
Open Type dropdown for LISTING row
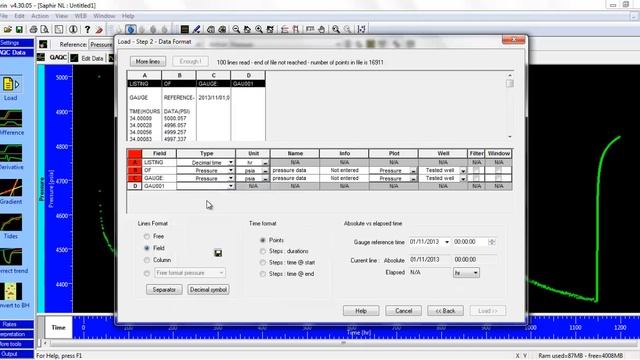coord(231,162)
